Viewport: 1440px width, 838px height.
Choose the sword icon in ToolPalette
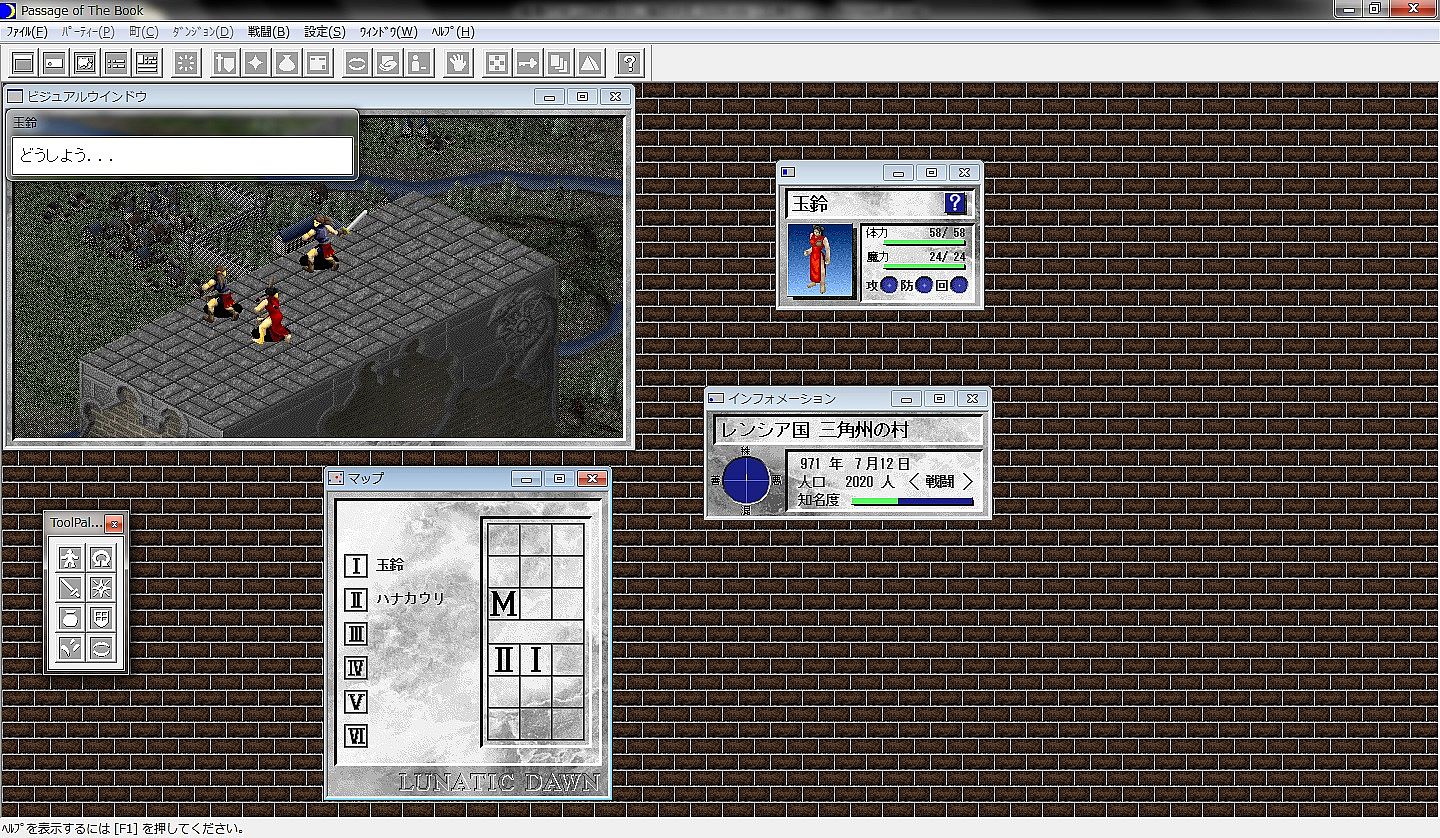(70, 587)
